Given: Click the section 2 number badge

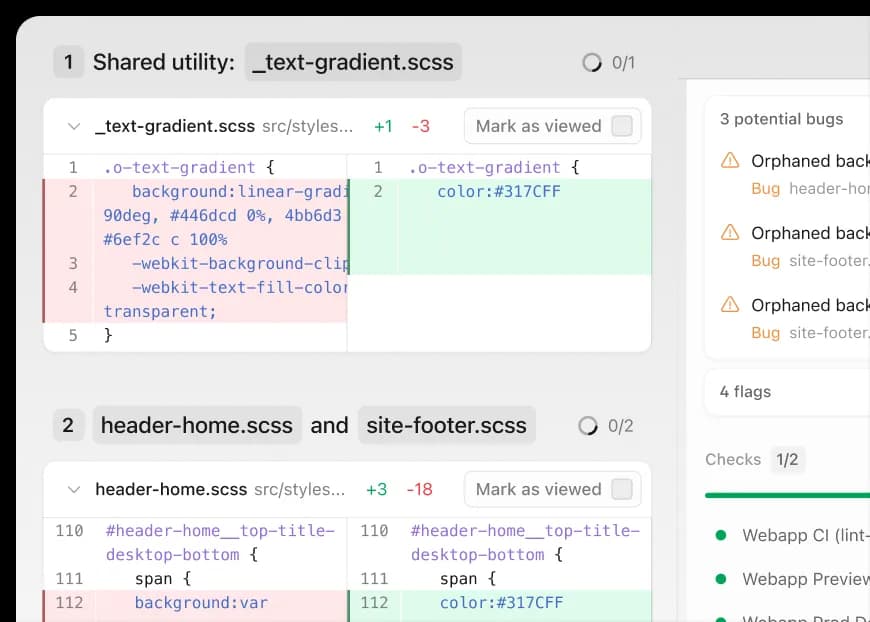Looking at the screenshot, I should click(68, 425).
